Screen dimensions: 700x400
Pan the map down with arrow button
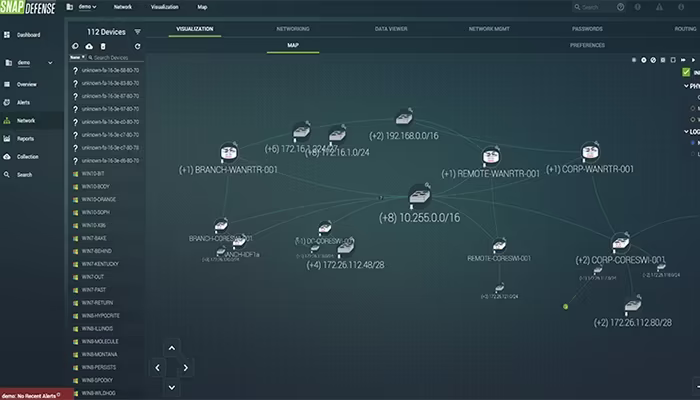click(x=172, y=388)
